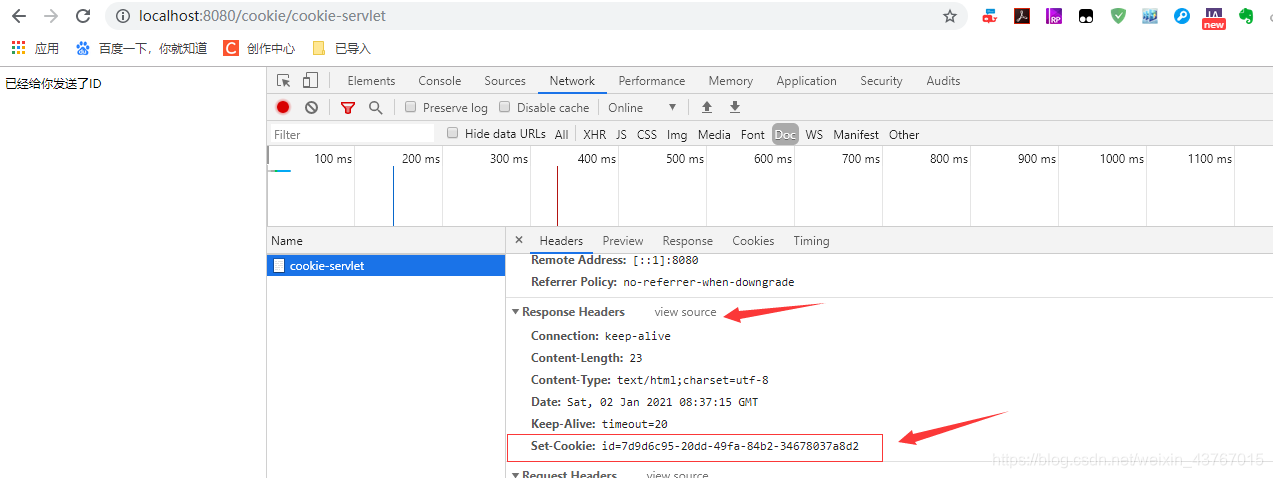Image resolution: width=1273 pixels, height=478 pixels.
Task: Import HAR file with upload arrow
Action: pos(707,107)
